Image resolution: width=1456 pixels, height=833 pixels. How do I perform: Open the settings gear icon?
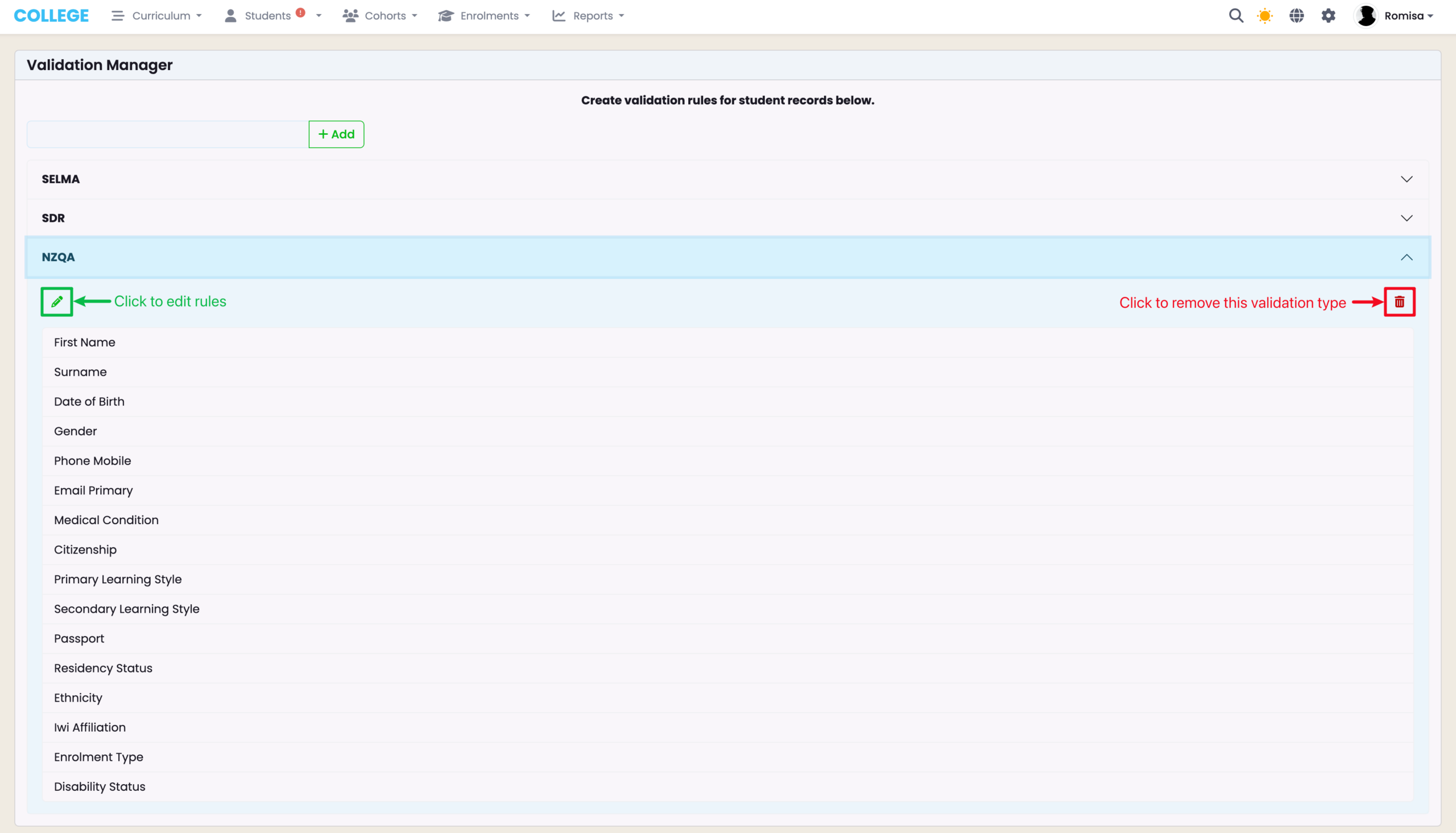pos(1328,16)
